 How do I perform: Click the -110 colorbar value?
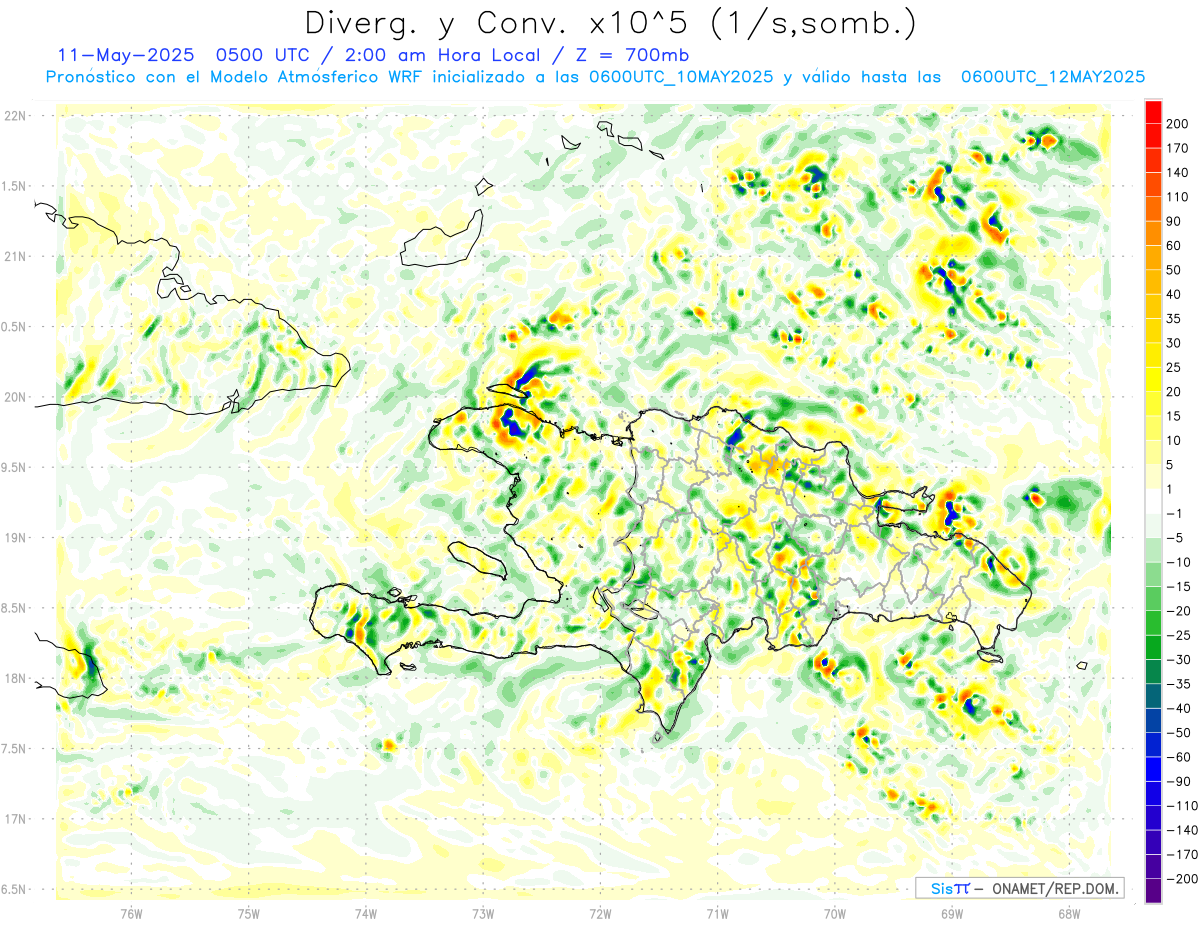1183,806
